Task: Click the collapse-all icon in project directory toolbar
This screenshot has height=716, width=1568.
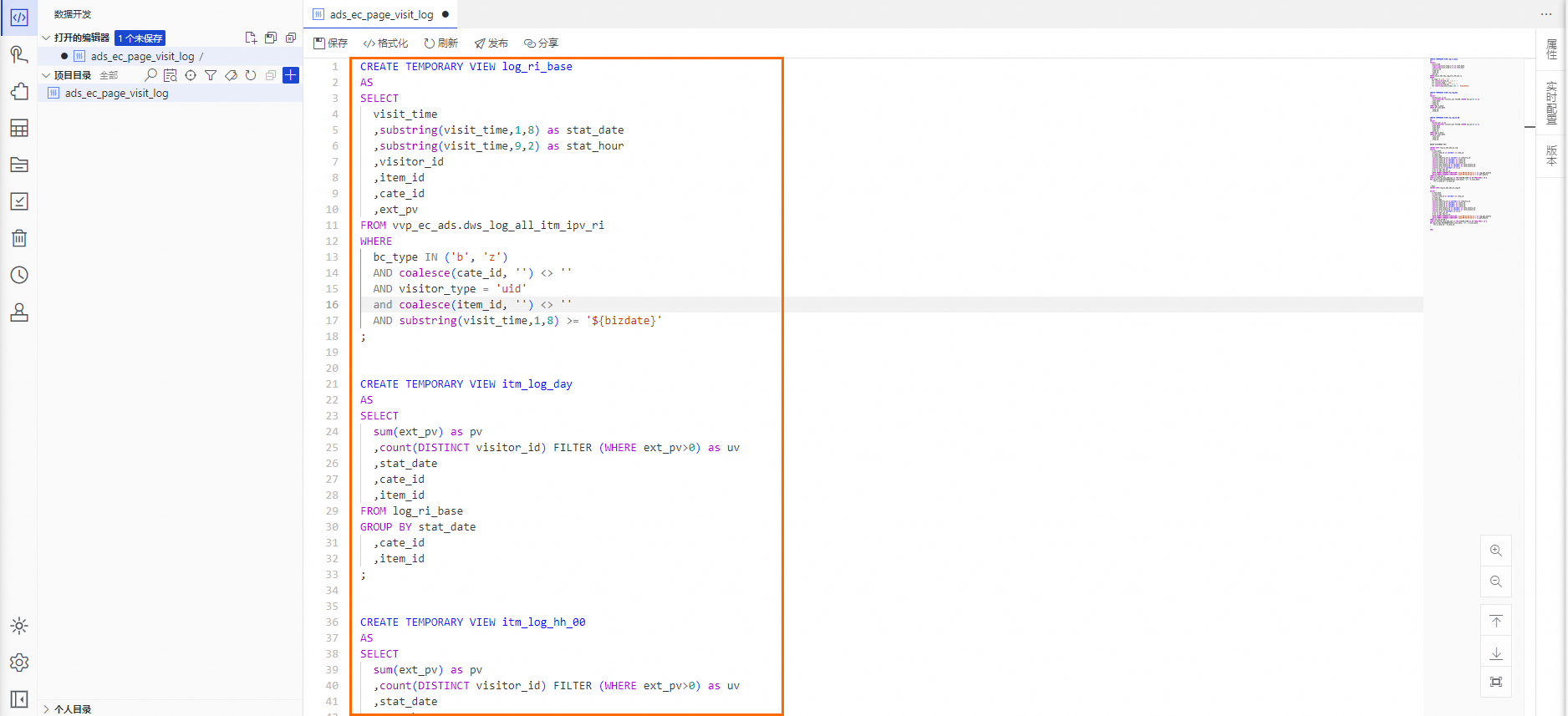Action: pyautogui.click(x=271, y=75)
